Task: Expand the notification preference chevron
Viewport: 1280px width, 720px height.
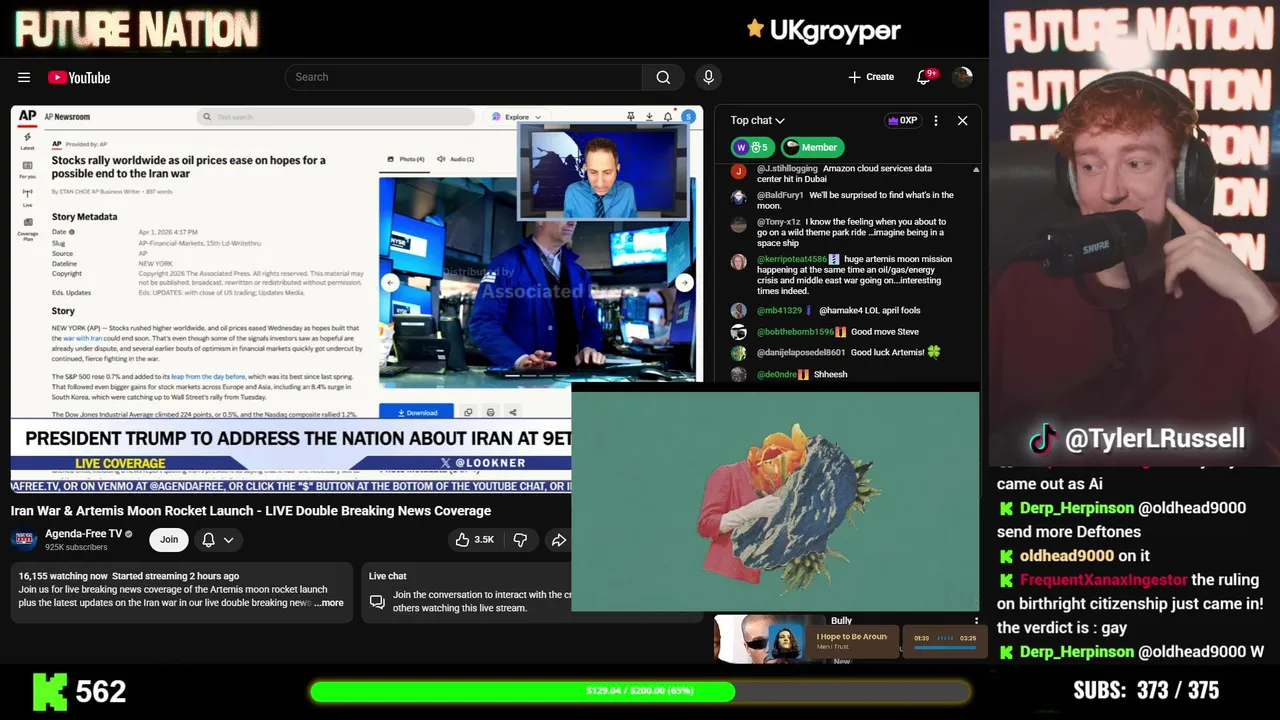Action: coord(229,540)
